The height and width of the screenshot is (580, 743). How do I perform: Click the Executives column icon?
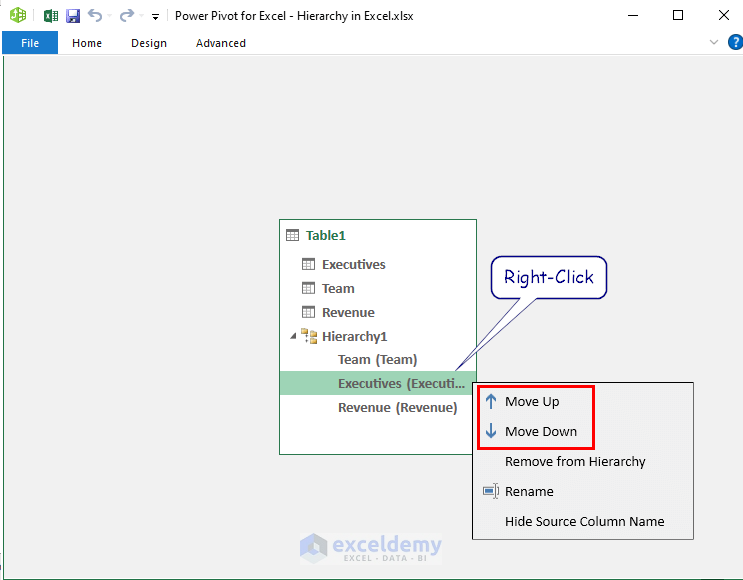308,264
